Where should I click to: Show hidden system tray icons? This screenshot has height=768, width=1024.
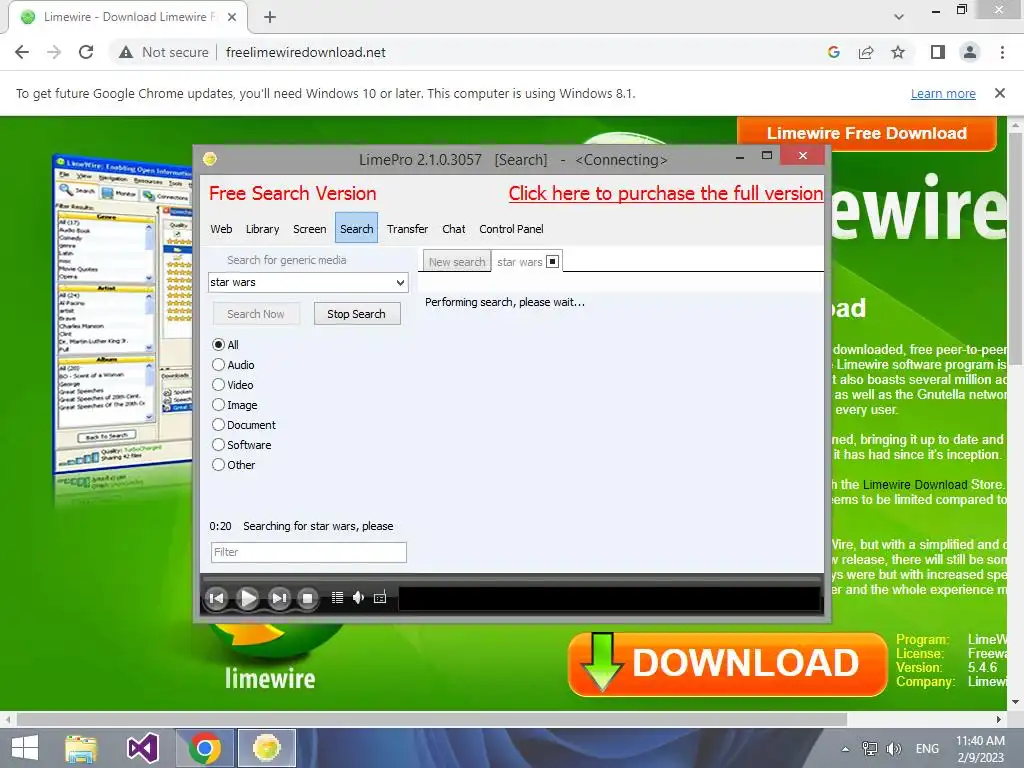(845, 749)
